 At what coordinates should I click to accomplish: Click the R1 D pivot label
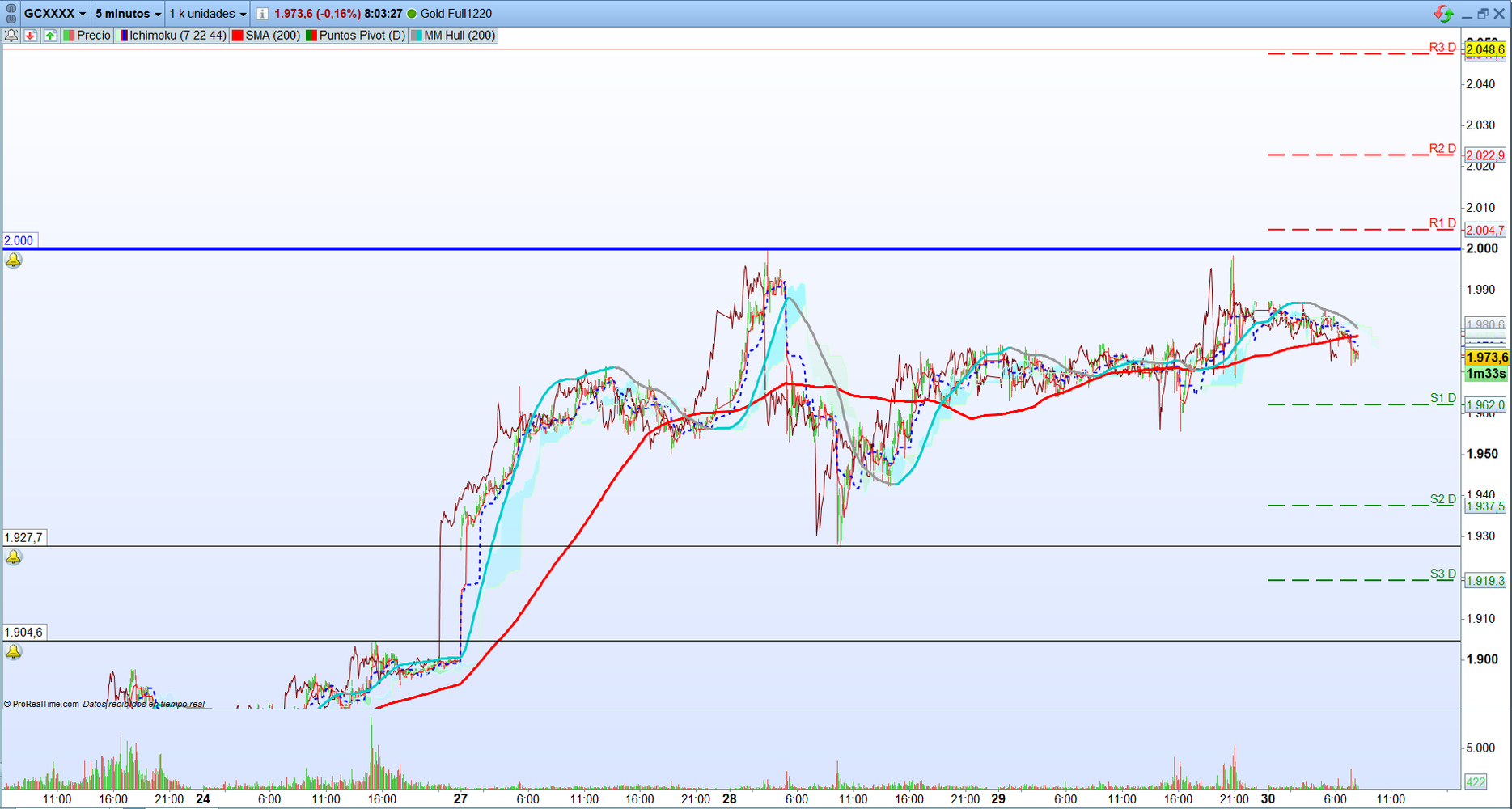(1442, 223)
